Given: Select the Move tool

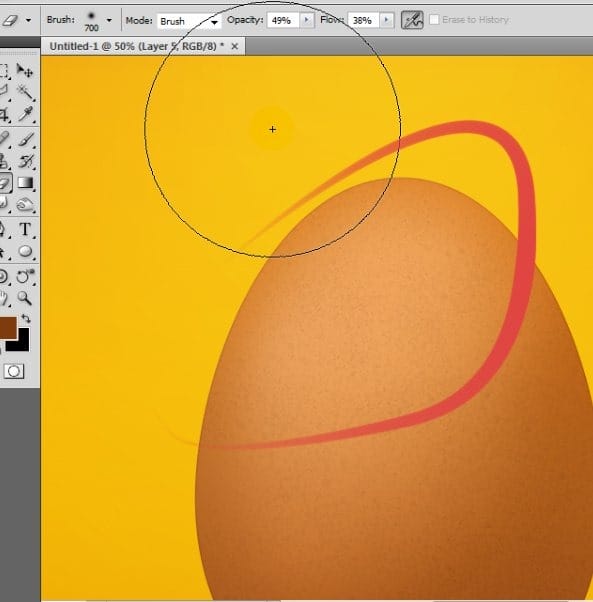Looking at the screenshot, I should 25,71.
